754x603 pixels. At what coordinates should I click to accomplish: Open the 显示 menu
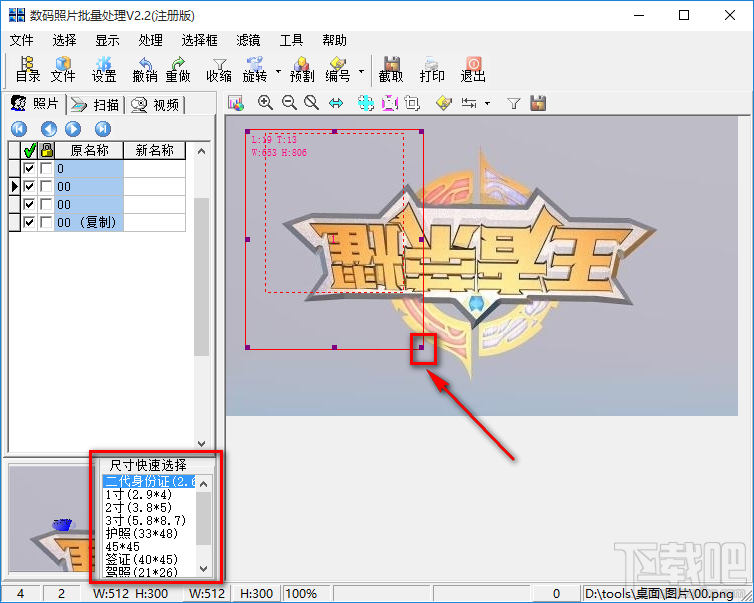[x=107, y=40]
